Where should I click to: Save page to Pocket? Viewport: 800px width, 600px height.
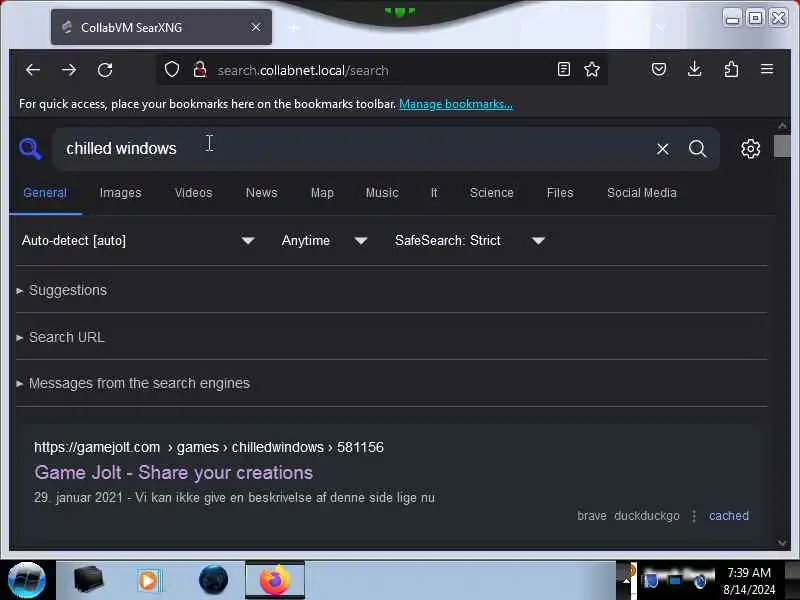tap(659, 69)
